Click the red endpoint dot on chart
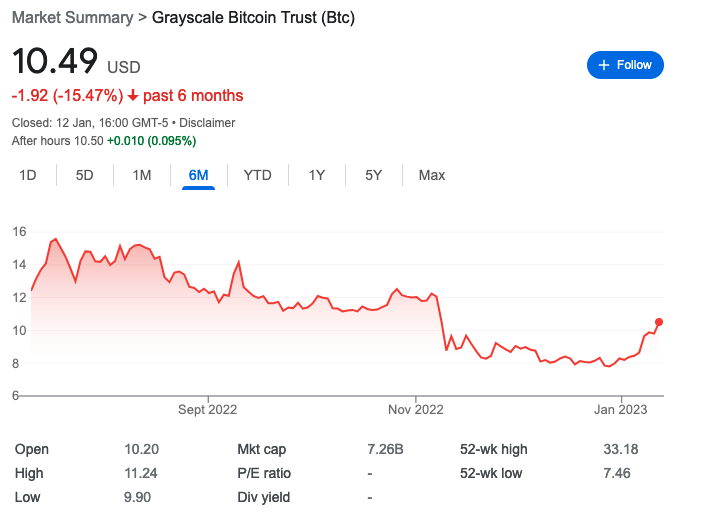Image resolution: width=713 pixels, height=514 pixels. 659,322
